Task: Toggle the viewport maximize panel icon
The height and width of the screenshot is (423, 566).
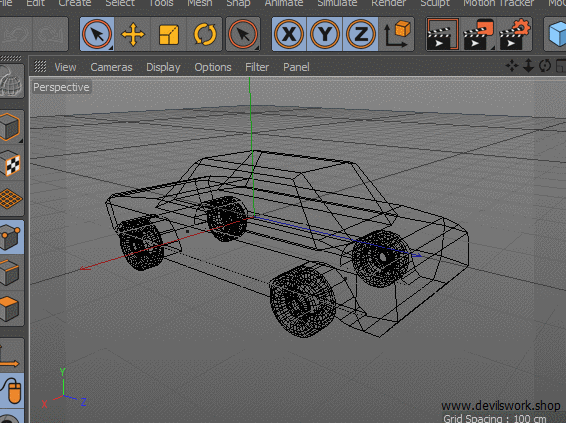Action: (x=561, y=66)
